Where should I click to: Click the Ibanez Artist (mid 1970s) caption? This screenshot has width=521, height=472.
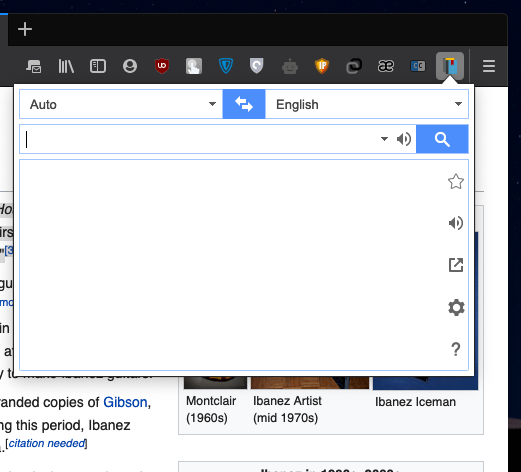[287, 409]
